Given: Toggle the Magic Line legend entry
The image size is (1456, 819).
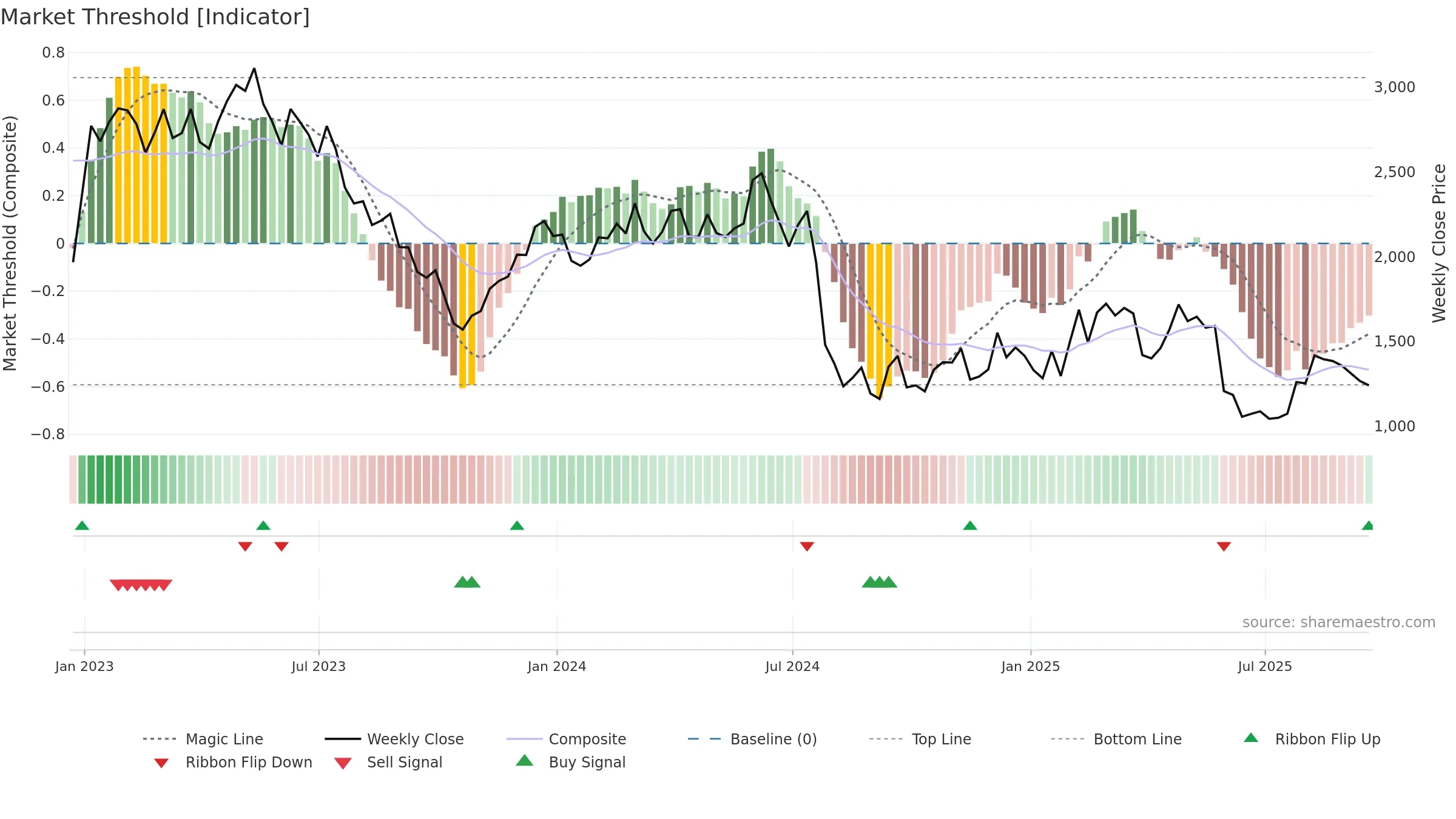Looking at the screenshot, I should click(203, 739).
